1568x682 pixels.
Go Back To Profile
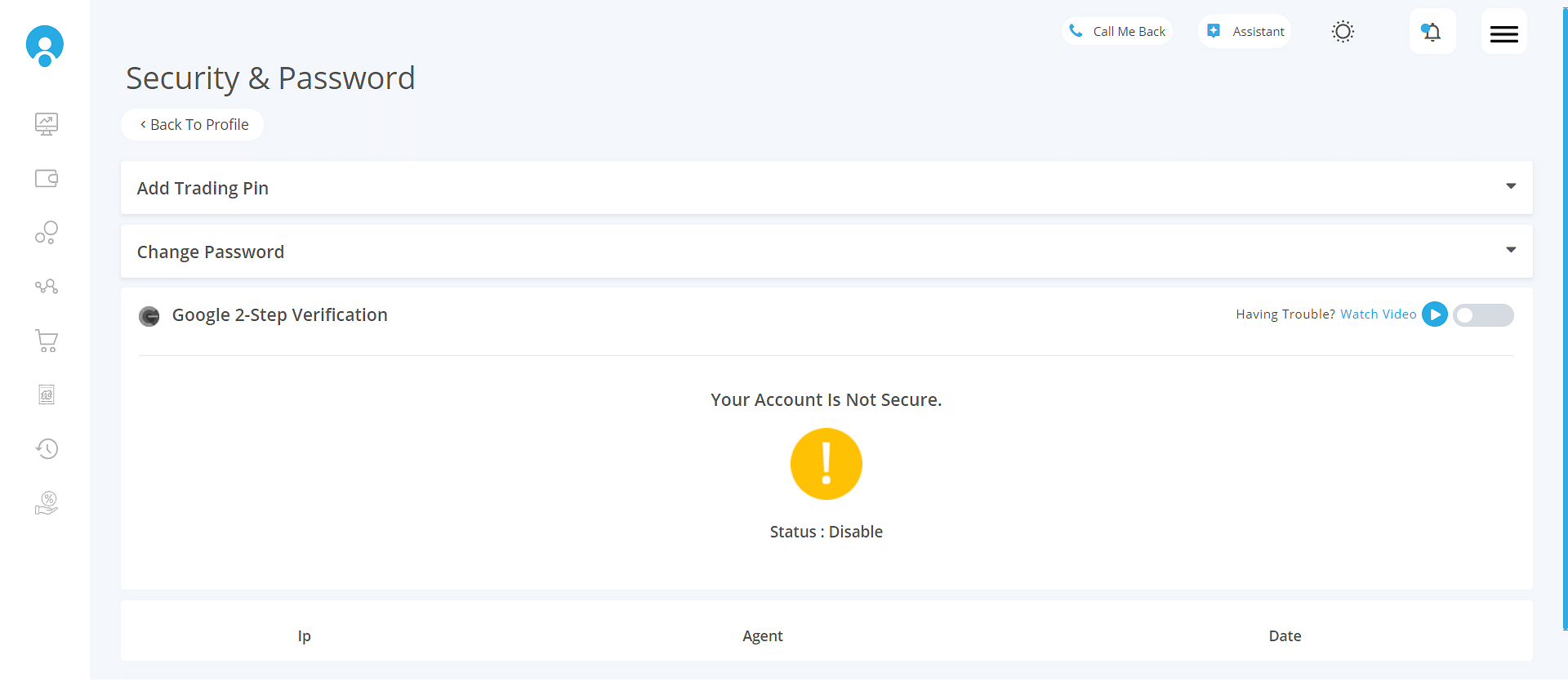pos(193,124)
